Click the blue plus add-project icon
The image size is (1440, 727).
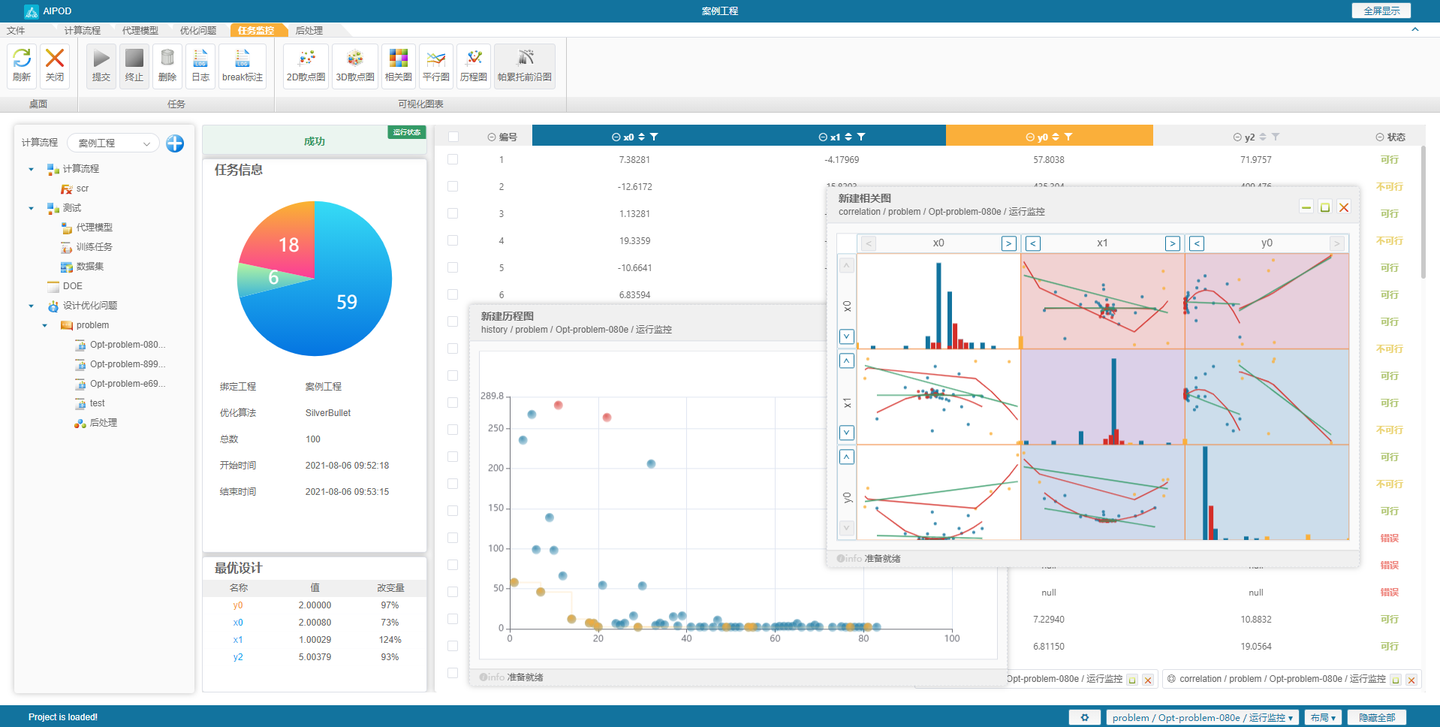tap(175, 143)
